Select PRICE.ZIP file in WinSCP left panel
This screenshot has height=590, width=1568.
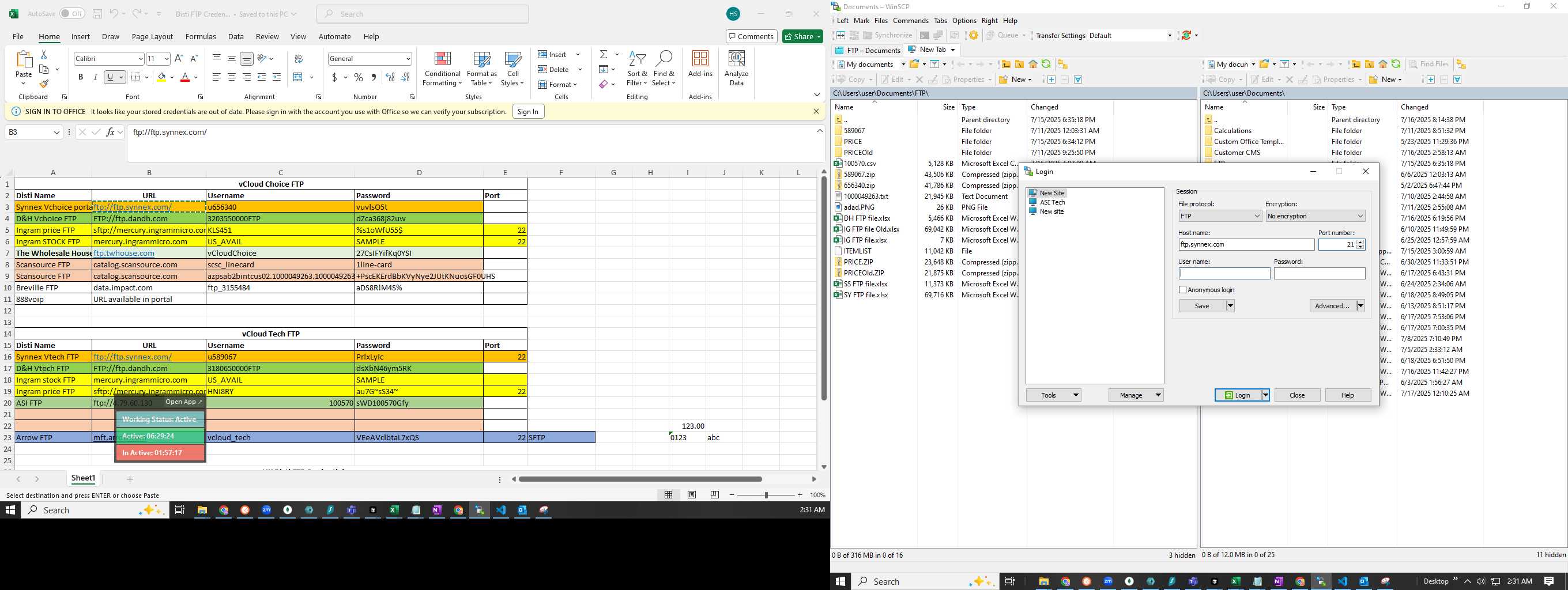[x=858, y=262]
